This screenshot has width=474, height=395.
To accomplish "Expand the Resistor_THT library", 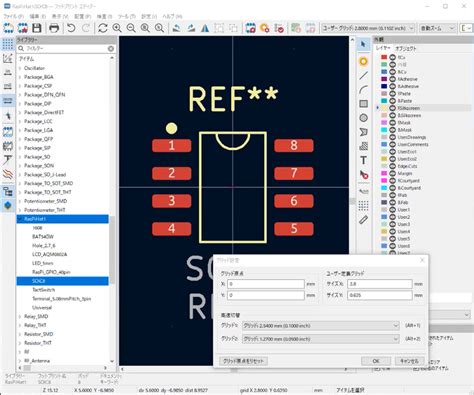I will [20, 343].
